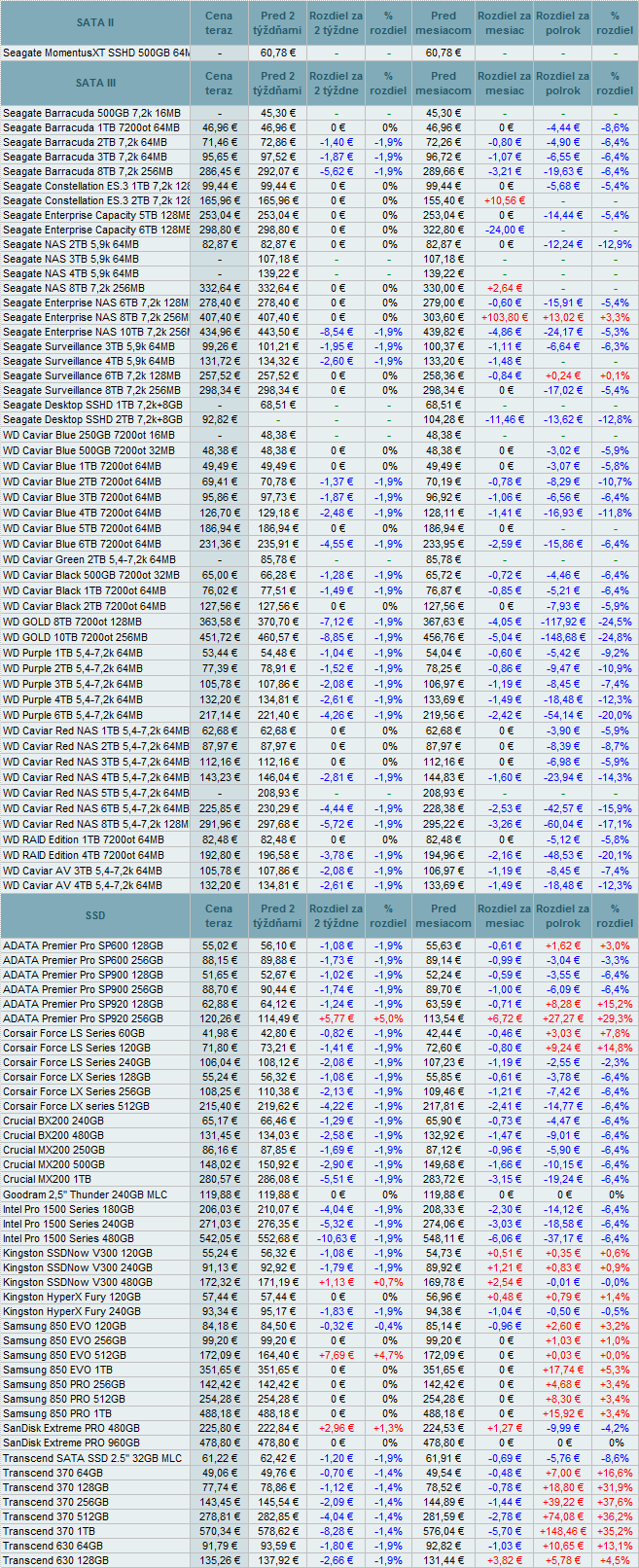Screen dimensions: 639x1568
Task: Click the +2,64 € monthly difference value
Action: pyautogui.click(x=504, y=288)
